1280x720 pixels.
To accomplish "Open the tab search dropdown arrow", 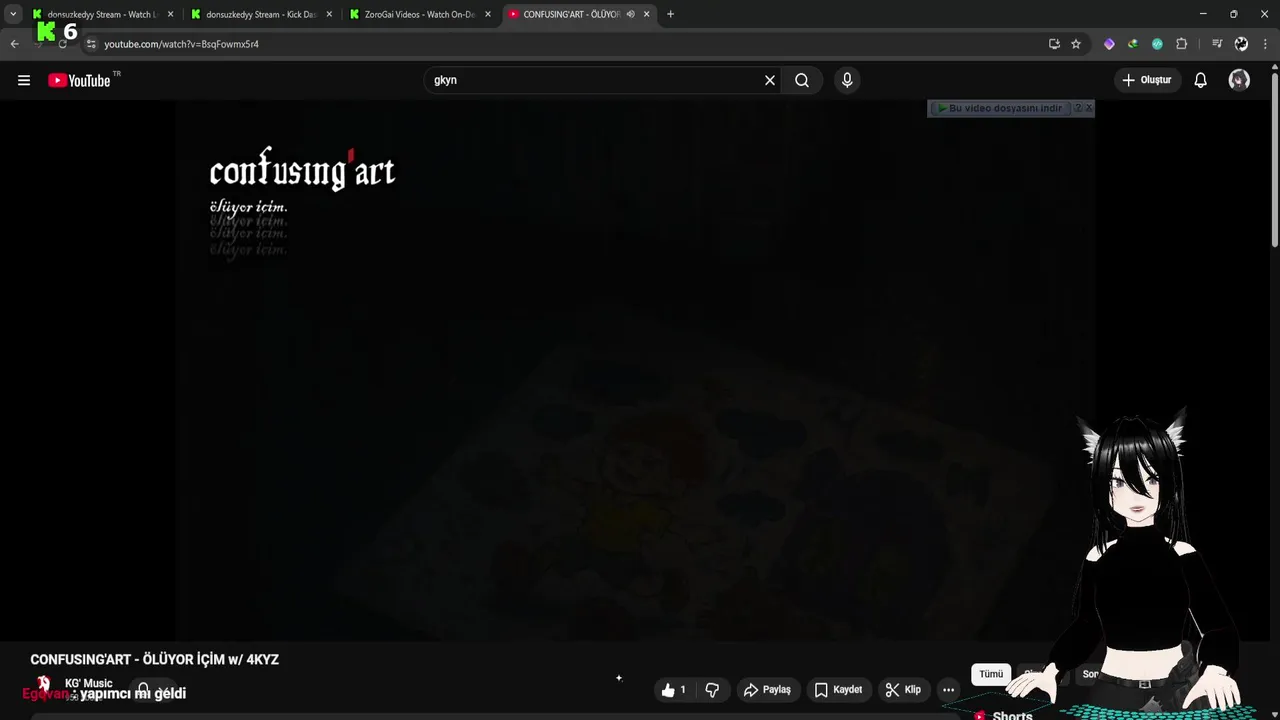I will pyautogui.click(x=12, y=14).
